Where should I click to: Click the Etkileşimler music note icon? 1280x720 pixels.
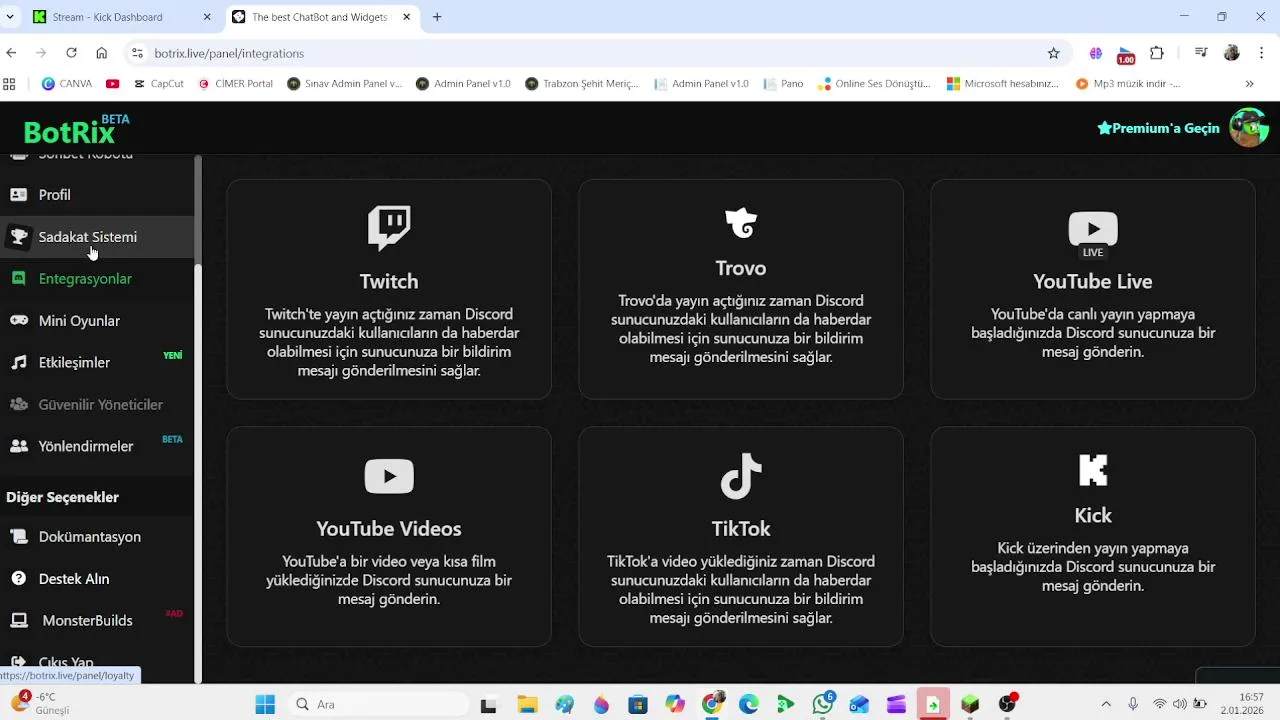click(19, 363)
